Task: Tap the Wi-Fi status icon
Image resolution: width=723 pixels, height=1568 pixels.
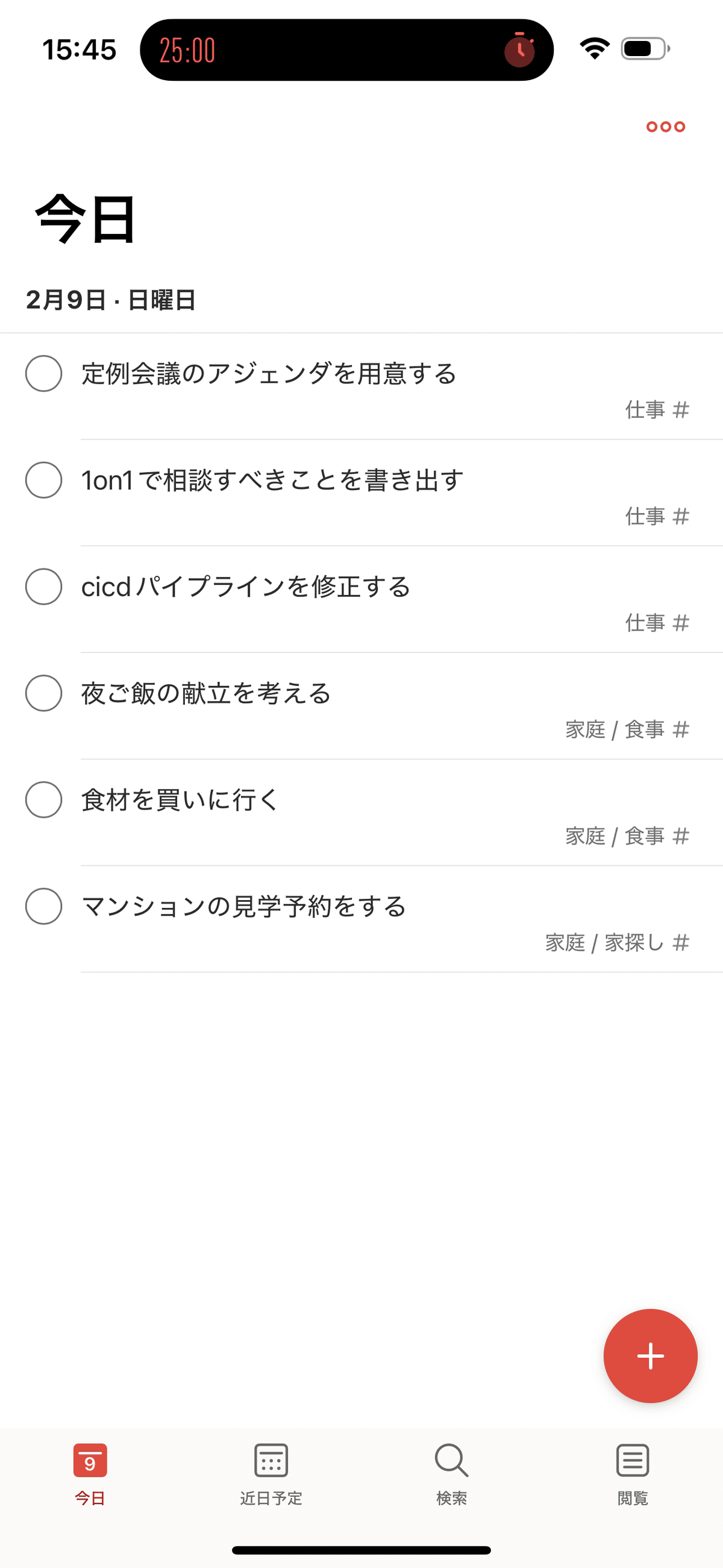Action: (x=595, y=49)
